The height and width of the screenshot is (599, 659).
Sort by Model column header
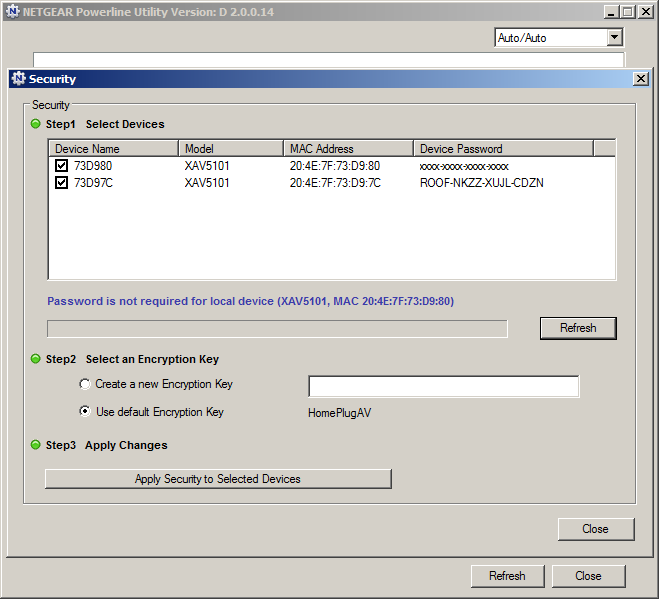coord(231,148)
